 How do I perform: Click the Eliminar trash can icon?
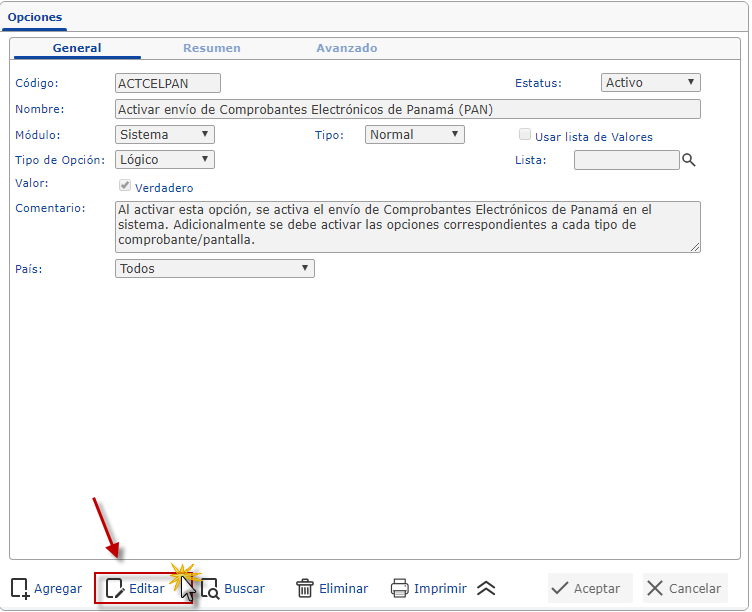(305, 588)
